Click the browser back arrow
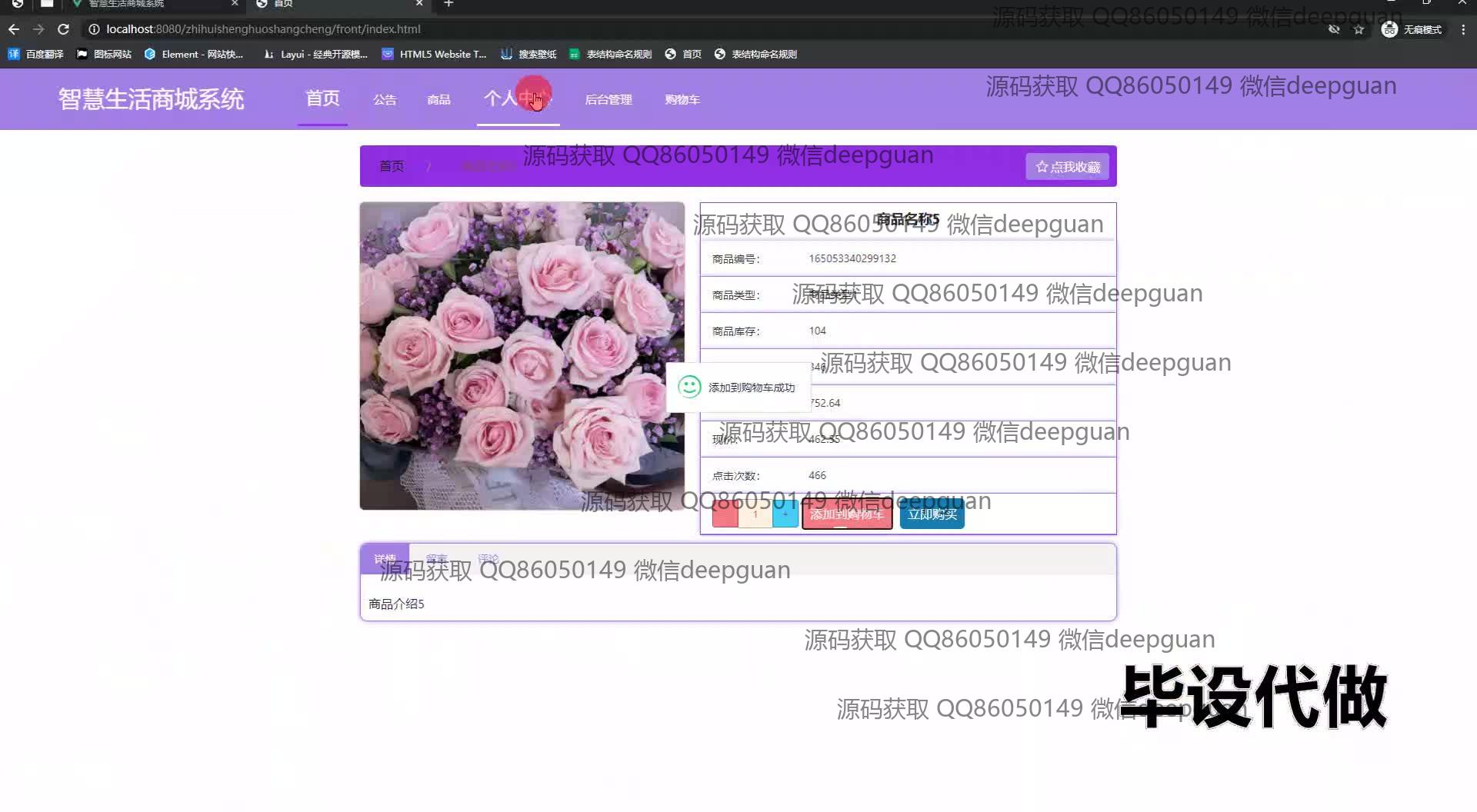This screenshot has width=1477, height=812. coord(14,29)
